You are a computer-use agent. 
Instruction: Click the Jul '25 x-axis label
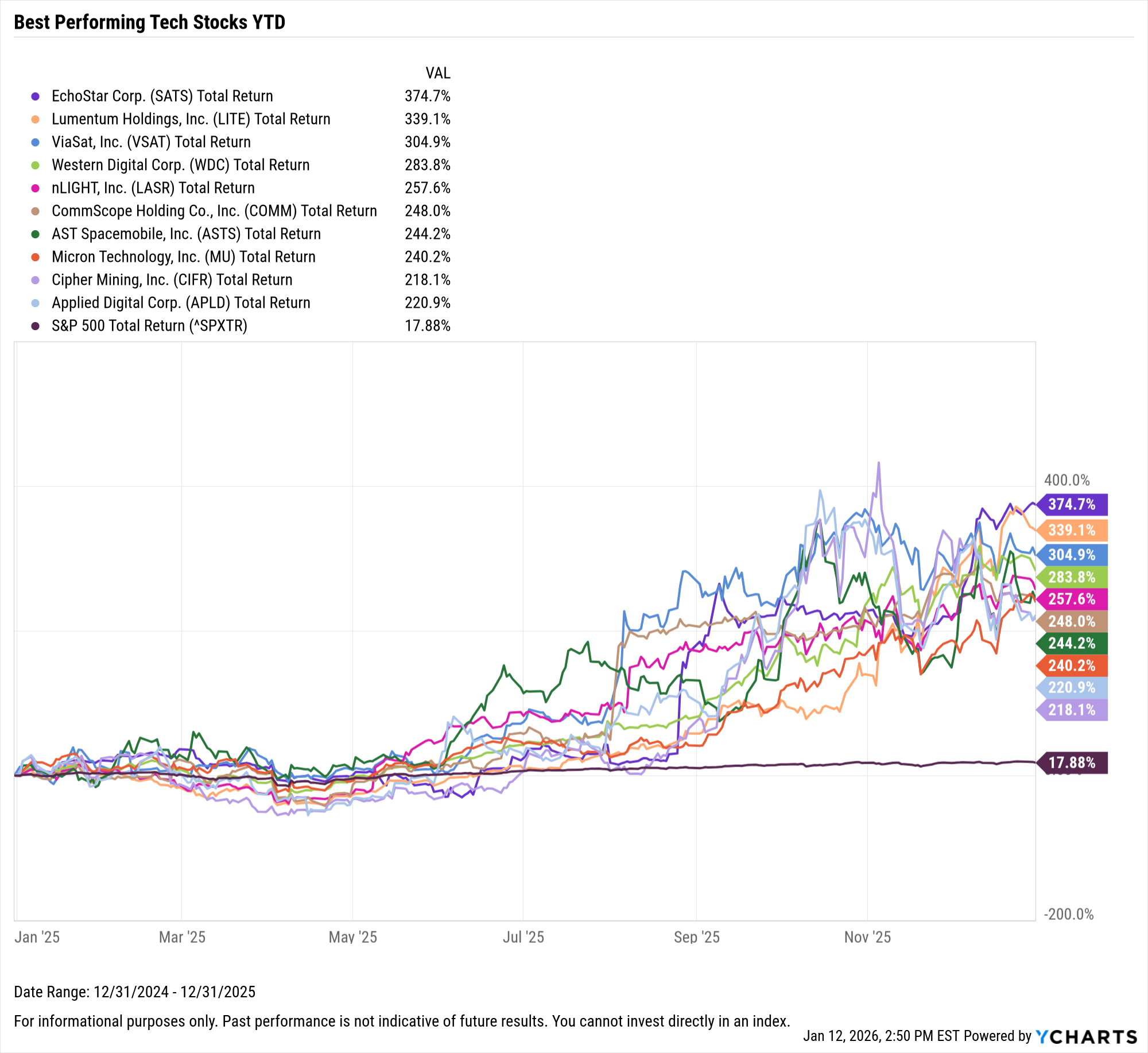tap(523, 938)
